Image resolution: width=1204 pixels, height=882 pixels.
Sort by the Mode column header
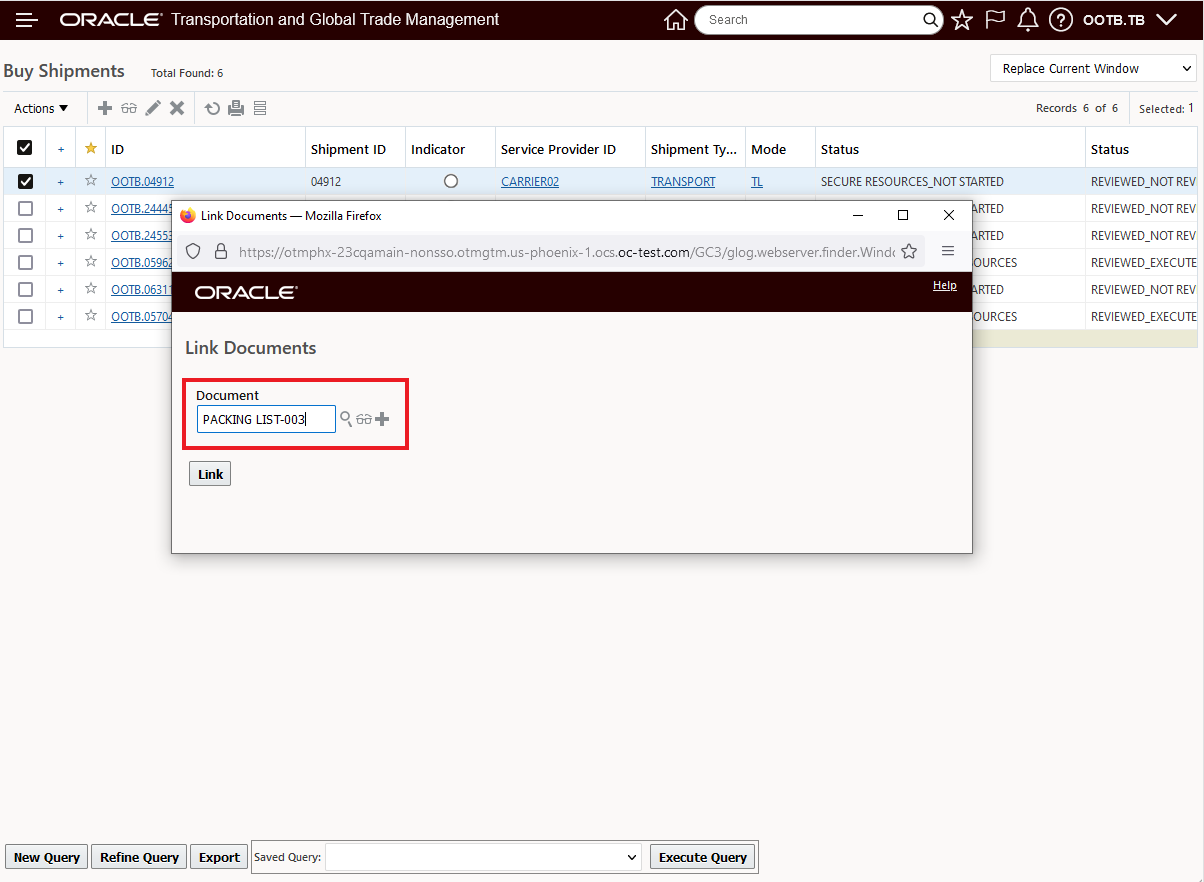point(768,149)
